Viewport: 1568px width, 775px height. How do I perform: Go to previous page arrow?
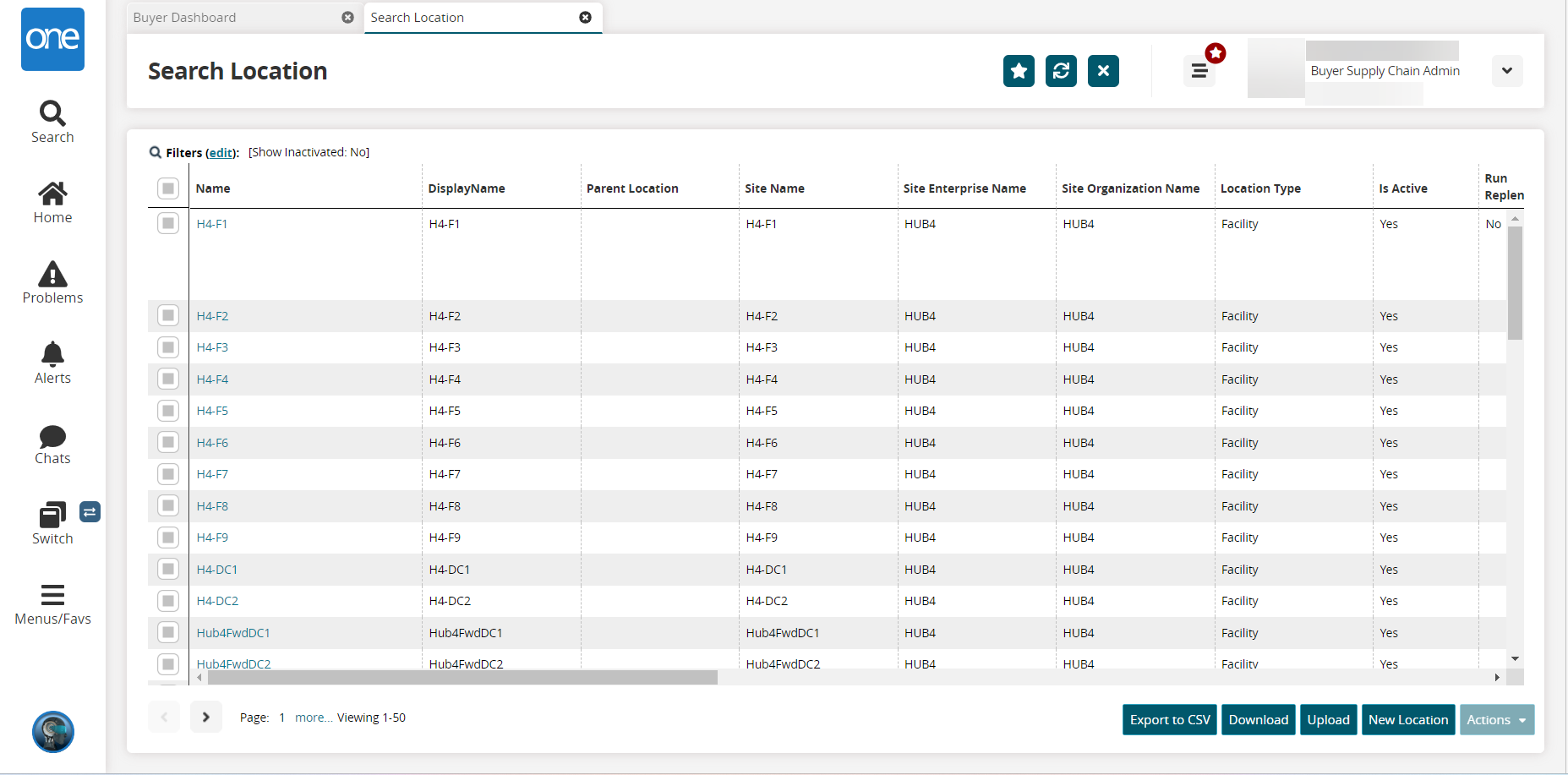pyautogui.click(x=164, y=717)
